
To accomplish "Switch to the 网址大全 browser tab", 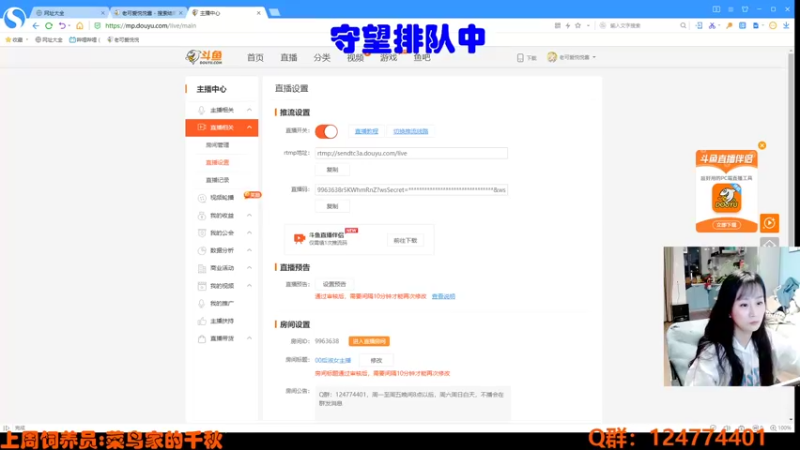I will (x=70, y=13).
